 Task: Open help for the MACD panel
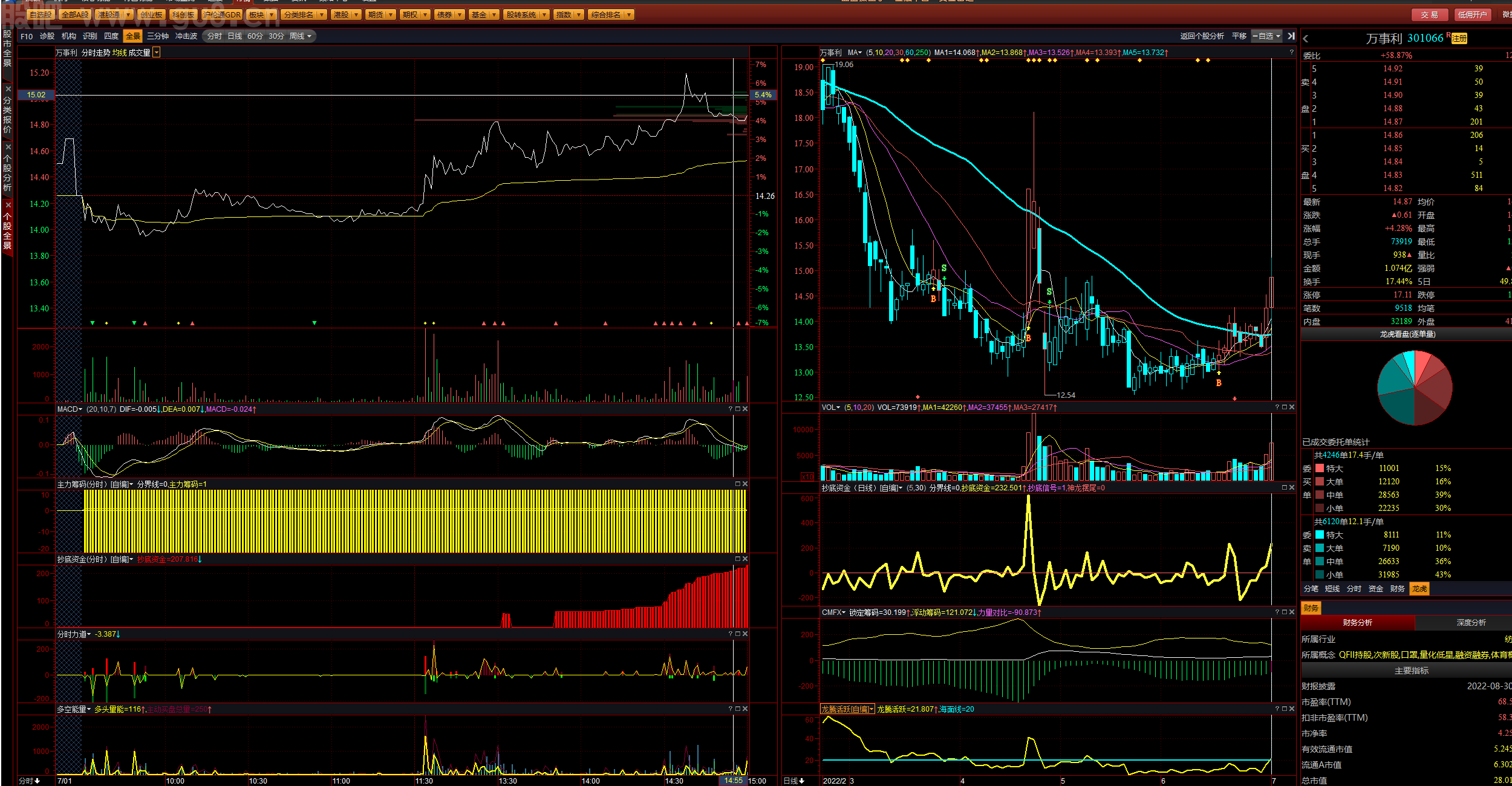tap(731, 409)
